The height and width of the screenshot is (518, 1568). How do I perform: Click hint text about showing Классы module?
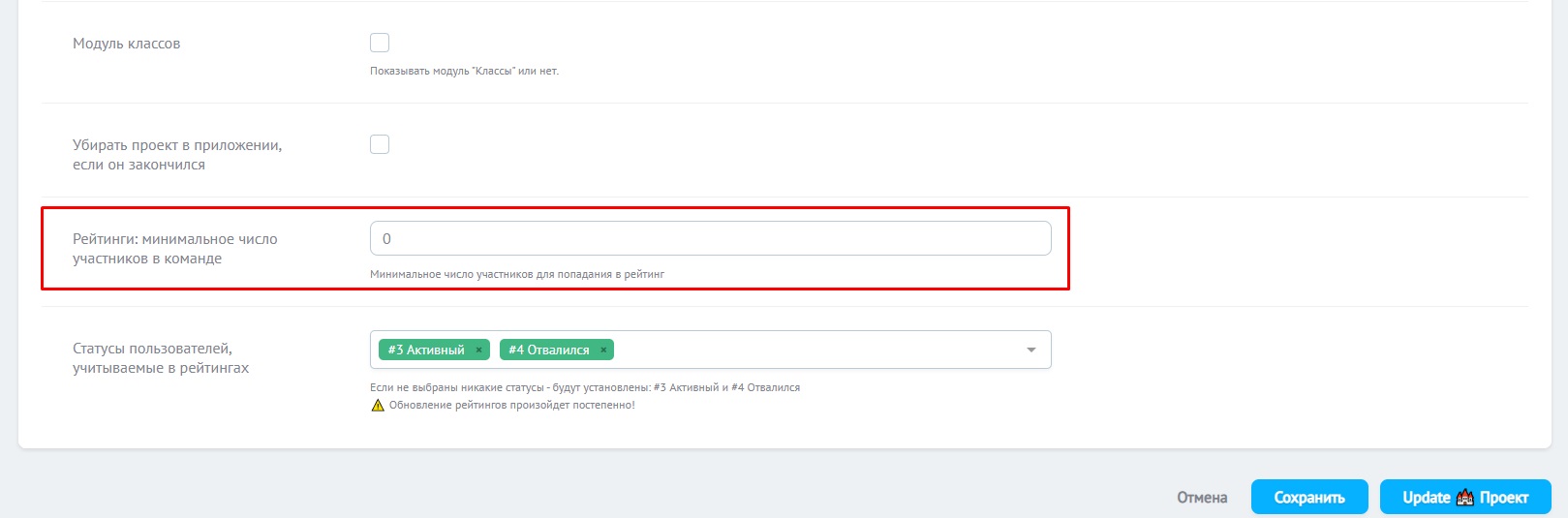coord(464,71)
